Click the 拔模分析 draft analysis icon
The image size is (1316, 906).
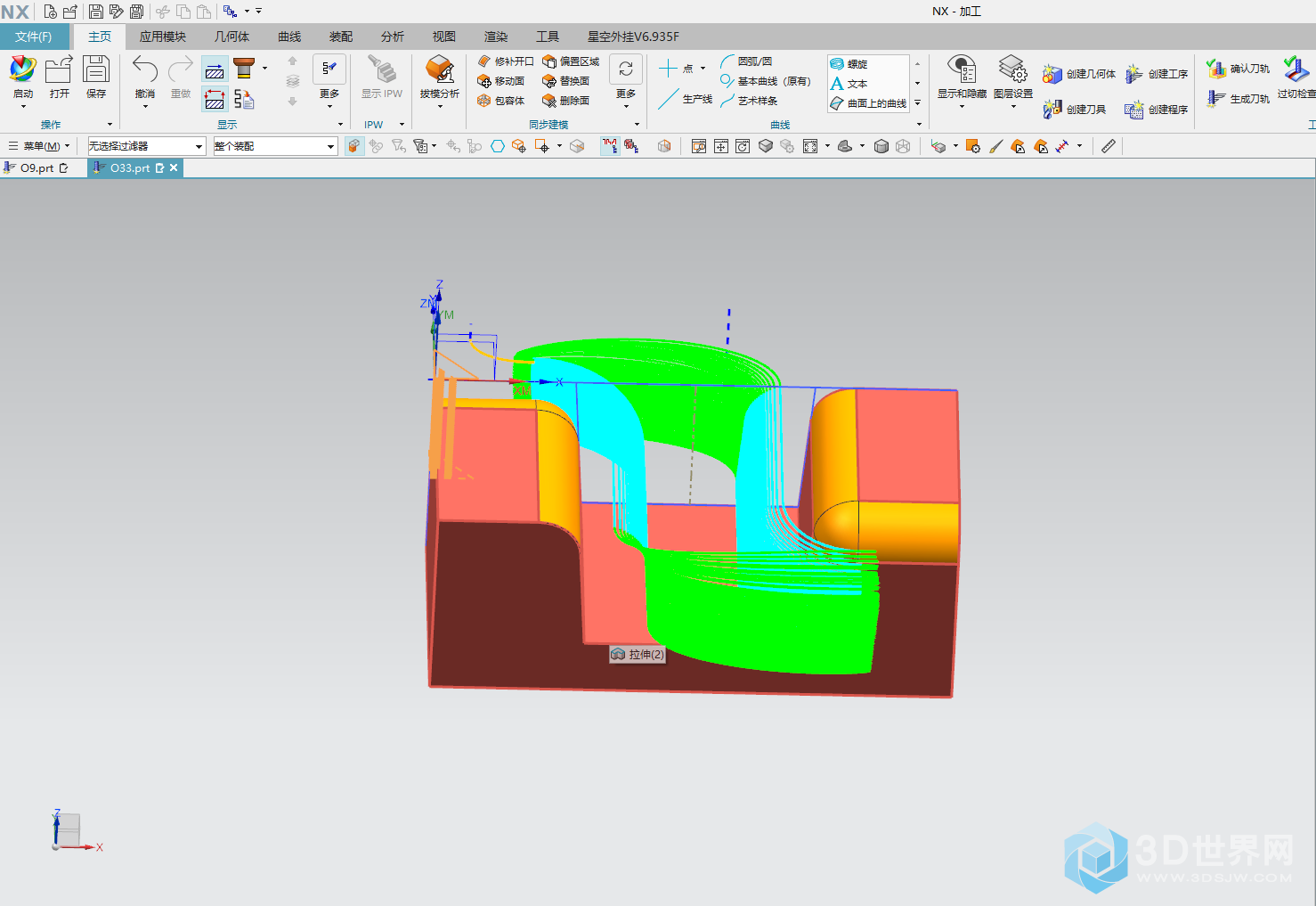[x=440, y=70]
